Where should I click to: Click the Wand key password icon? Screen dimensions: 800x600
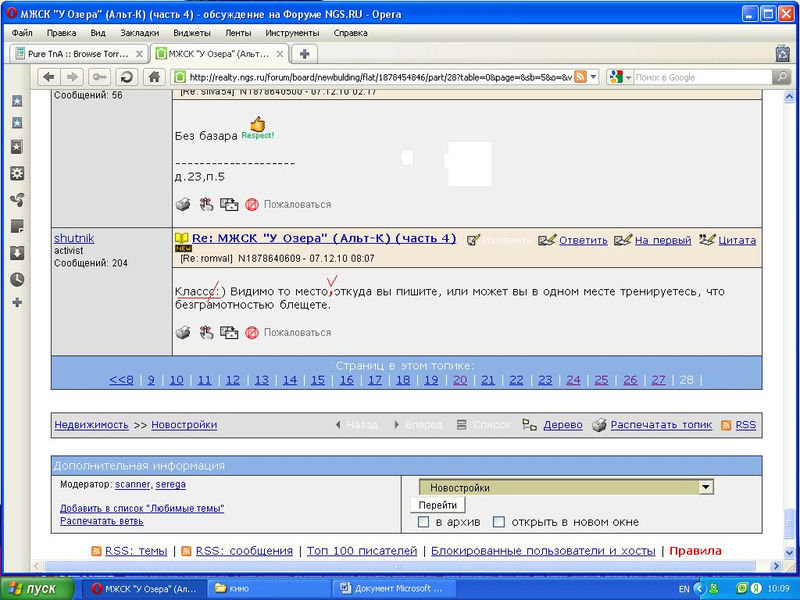pos(100,76)
